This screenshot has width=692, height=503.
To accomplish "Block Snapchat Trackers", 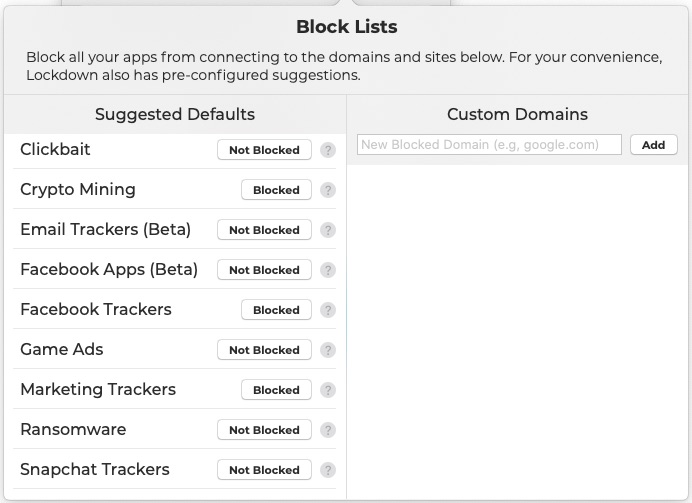I will coord(264,470).
